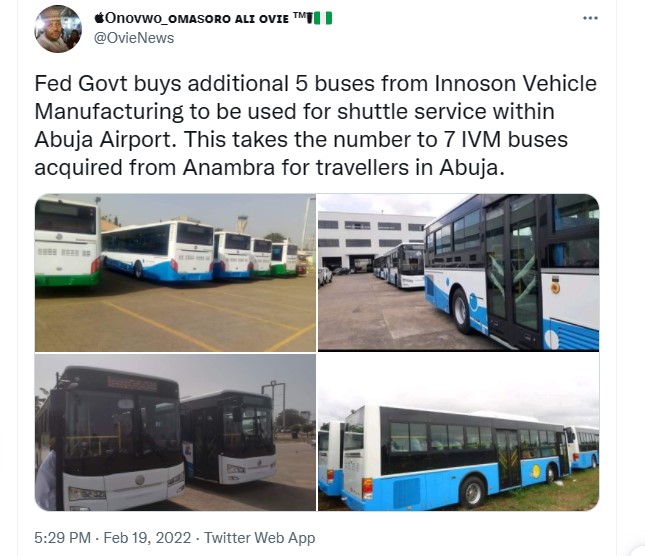Click the tweet text starting Fed Govt buys
Viewport: 645px width, 556px height.
[316, 125]
